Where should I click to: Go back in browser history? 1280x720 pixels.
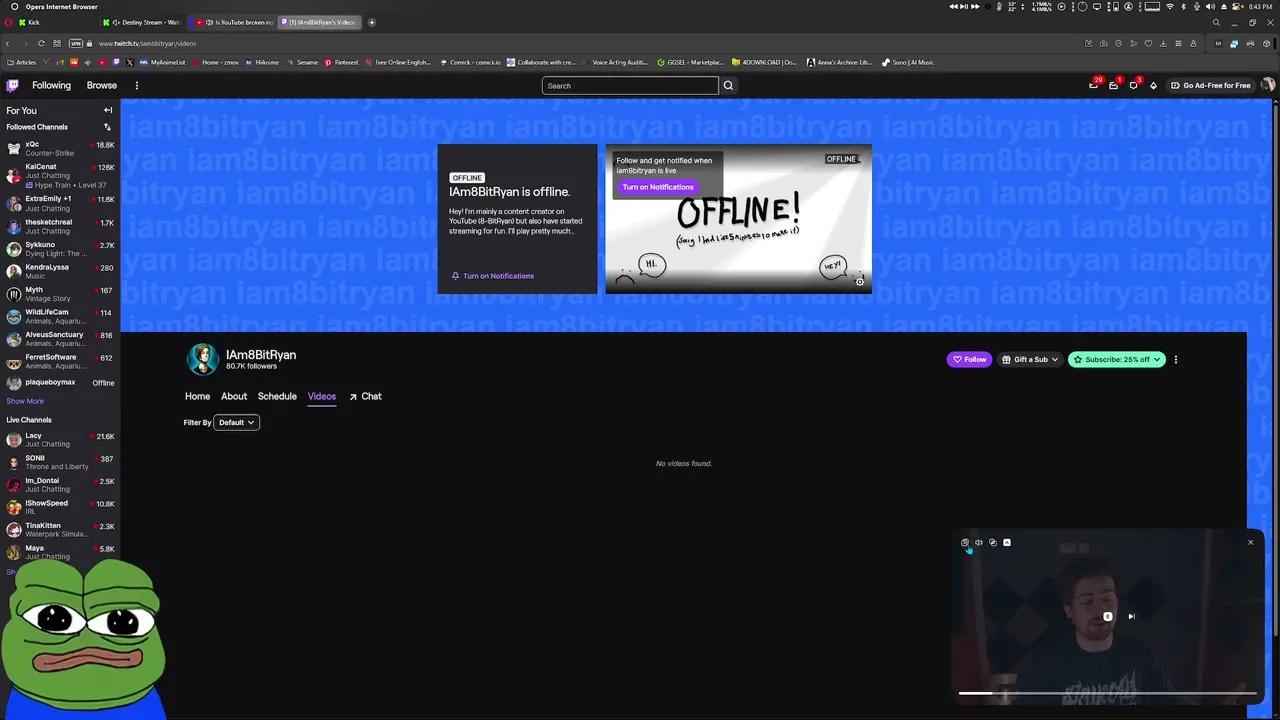click(7, 43)
